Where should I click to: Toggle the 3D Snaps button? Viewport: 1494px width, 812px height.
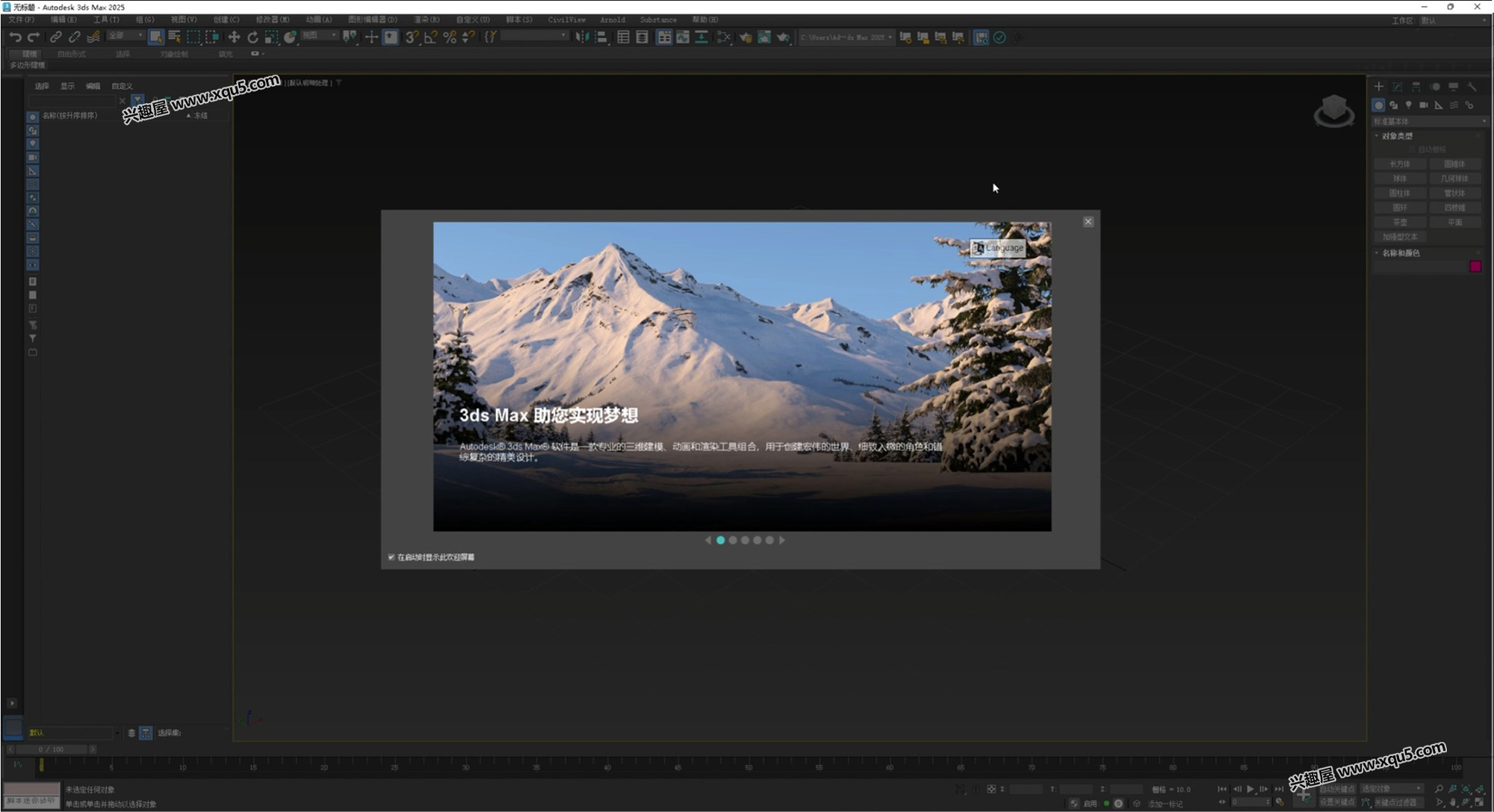(412, 37)
